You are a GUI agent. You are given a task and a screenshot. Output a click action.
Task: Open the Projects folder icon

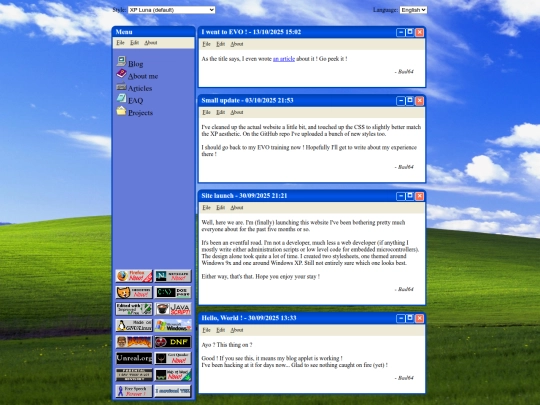pyautogui.click(x=121, y=111)
